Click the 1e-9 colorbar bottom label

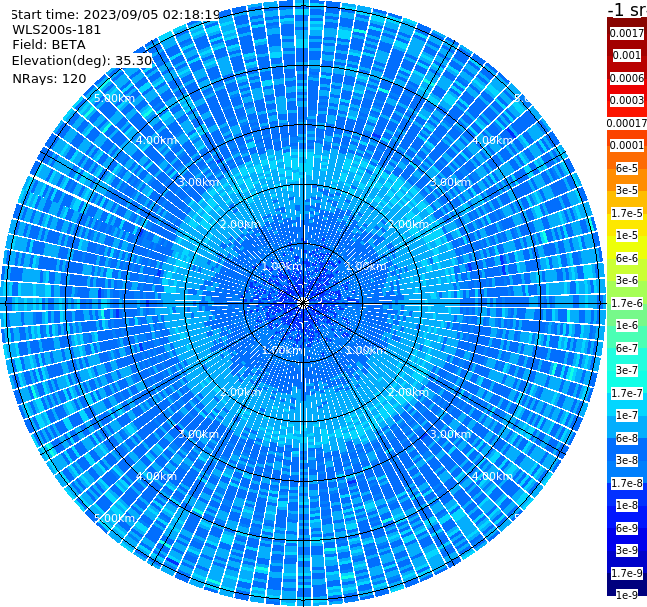tap(627, 595)
